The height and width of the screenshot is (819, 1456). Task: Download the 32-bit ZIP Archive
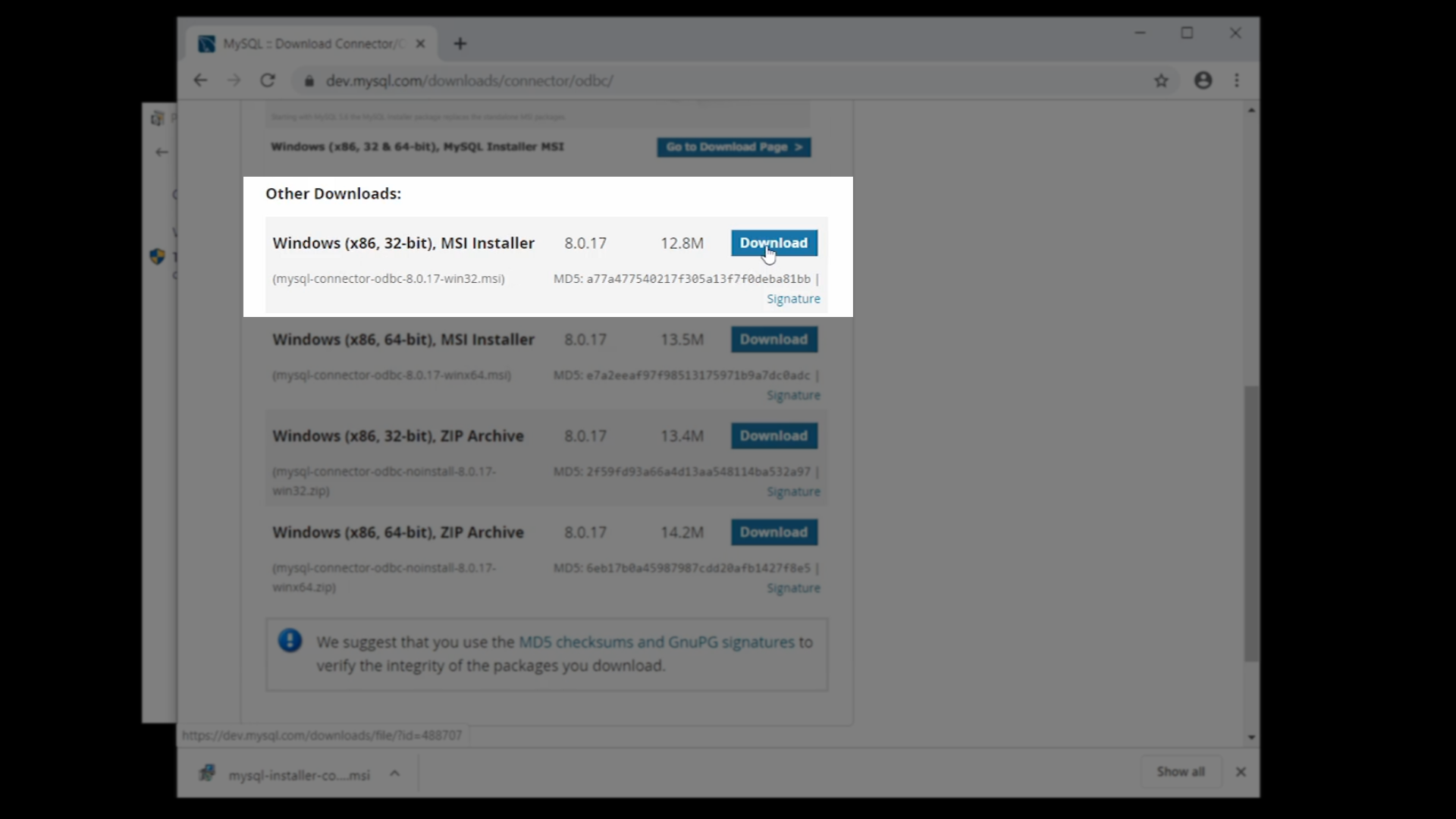click(x=773, y=436)
